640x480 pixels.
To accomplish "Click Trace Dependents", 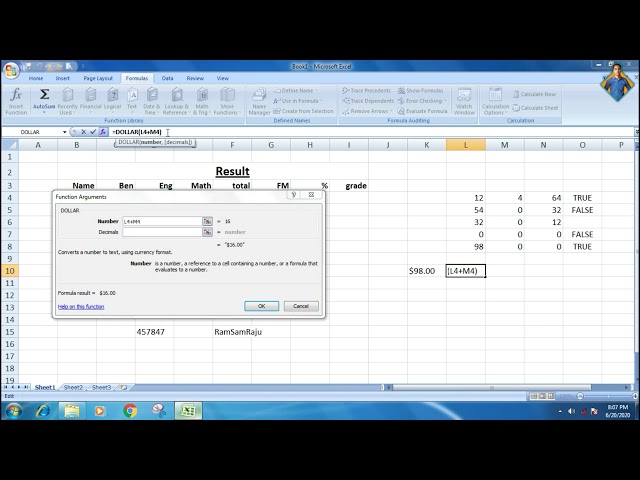I will [x=368, y=101].
